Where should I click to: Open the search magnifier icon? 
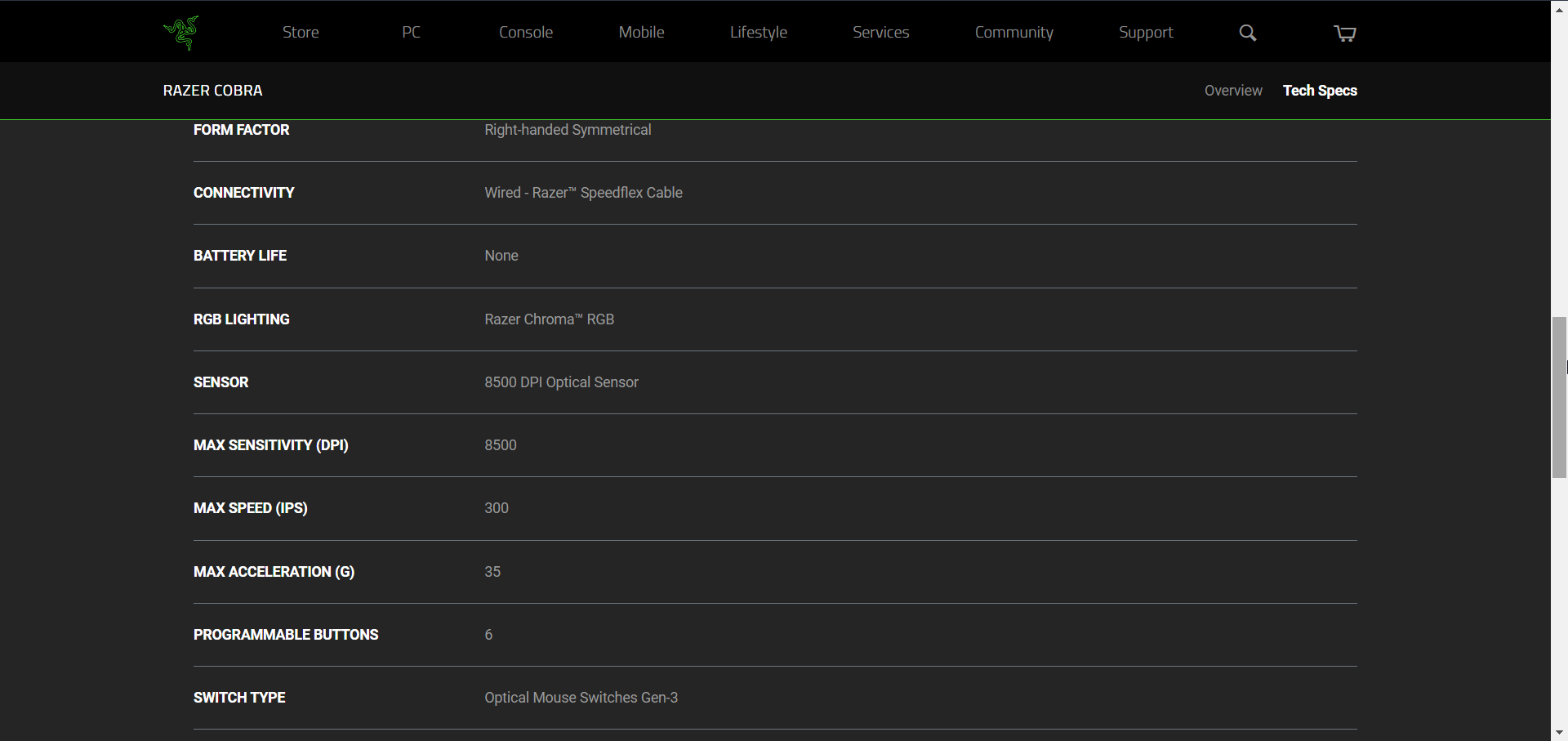(x=1247, y=33)
